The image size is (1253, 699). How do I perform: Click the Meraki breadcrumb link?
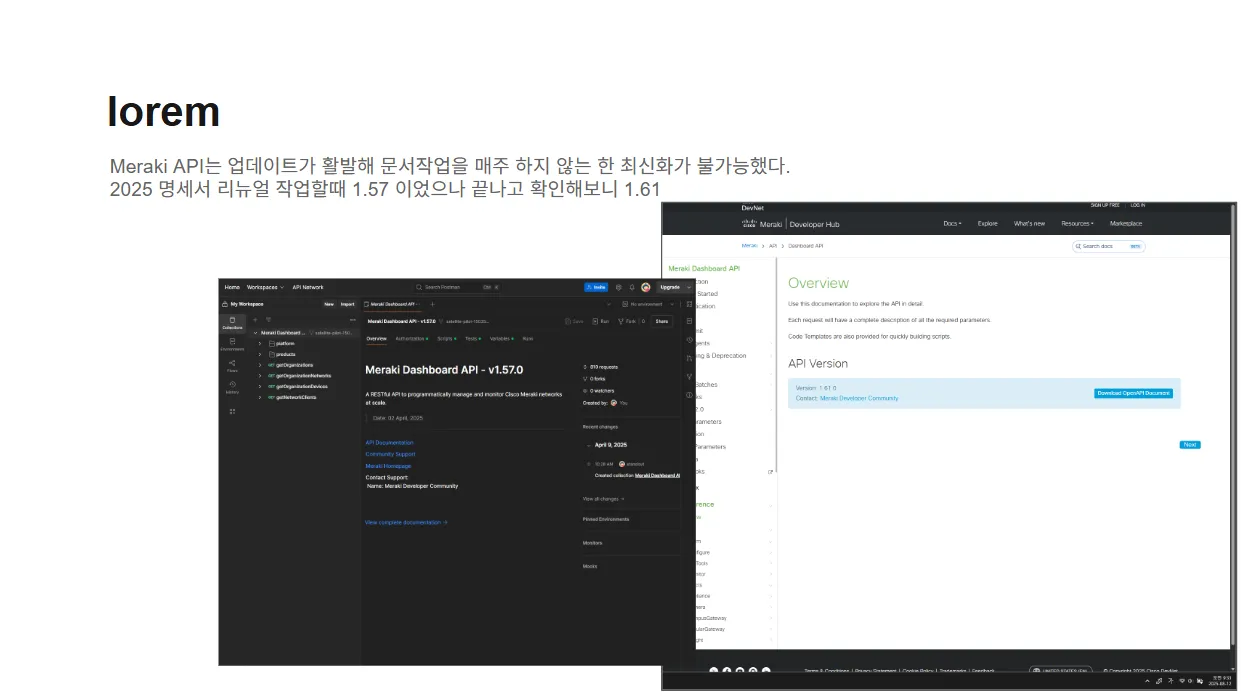[749, 245]
